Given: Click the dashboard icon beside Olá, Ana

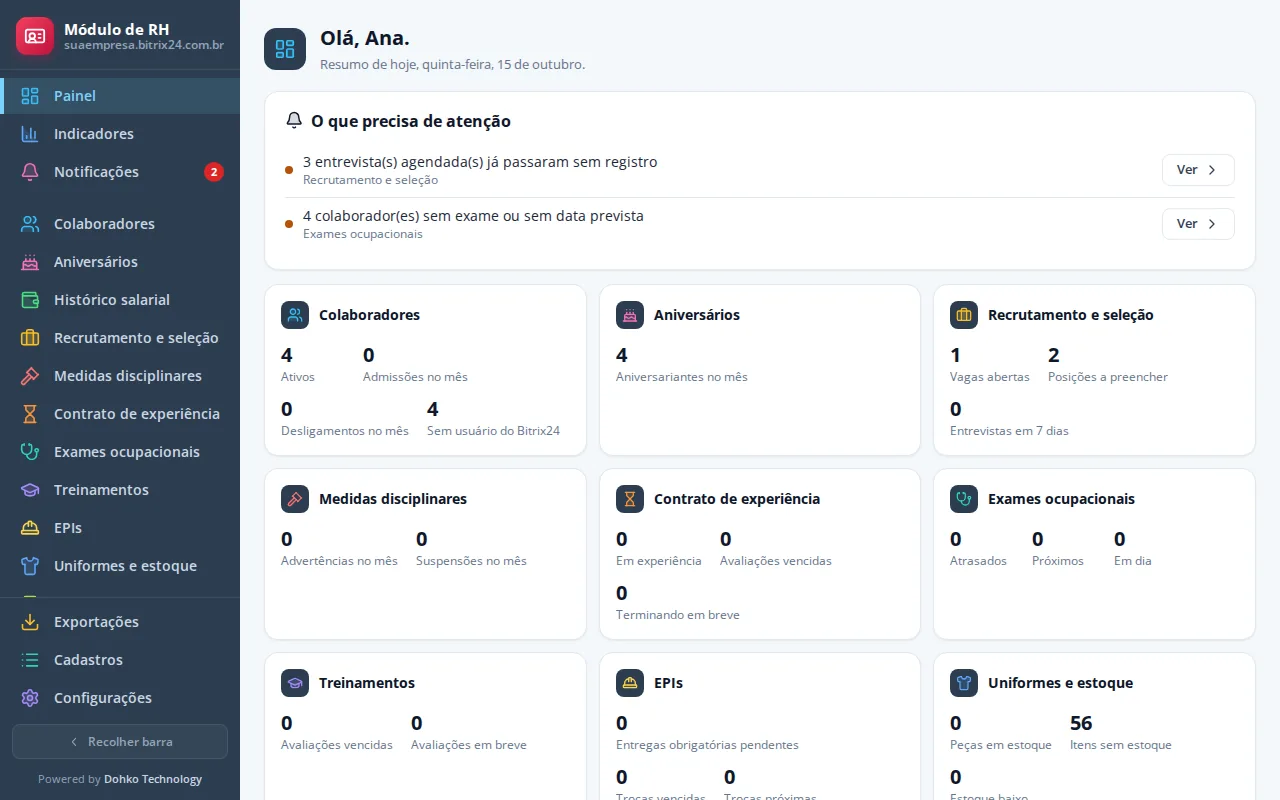Looking at the screenshot, I should tap(285, 49).
